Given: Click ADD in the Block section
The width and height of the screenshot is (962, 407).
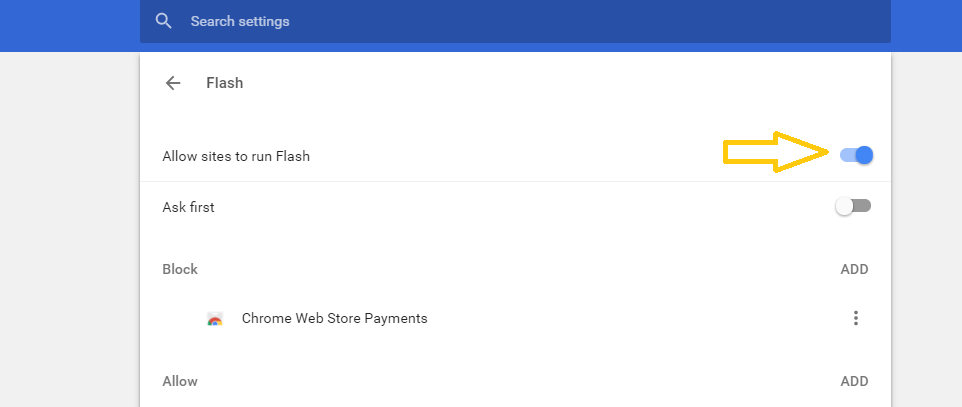Looking at the screenshot, I should 854,269.
